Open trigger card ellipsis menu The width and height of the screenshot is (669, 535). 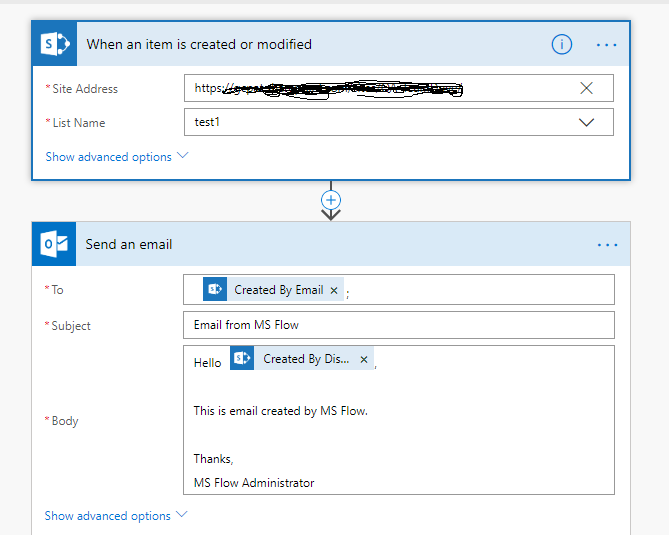coord(607,44)
